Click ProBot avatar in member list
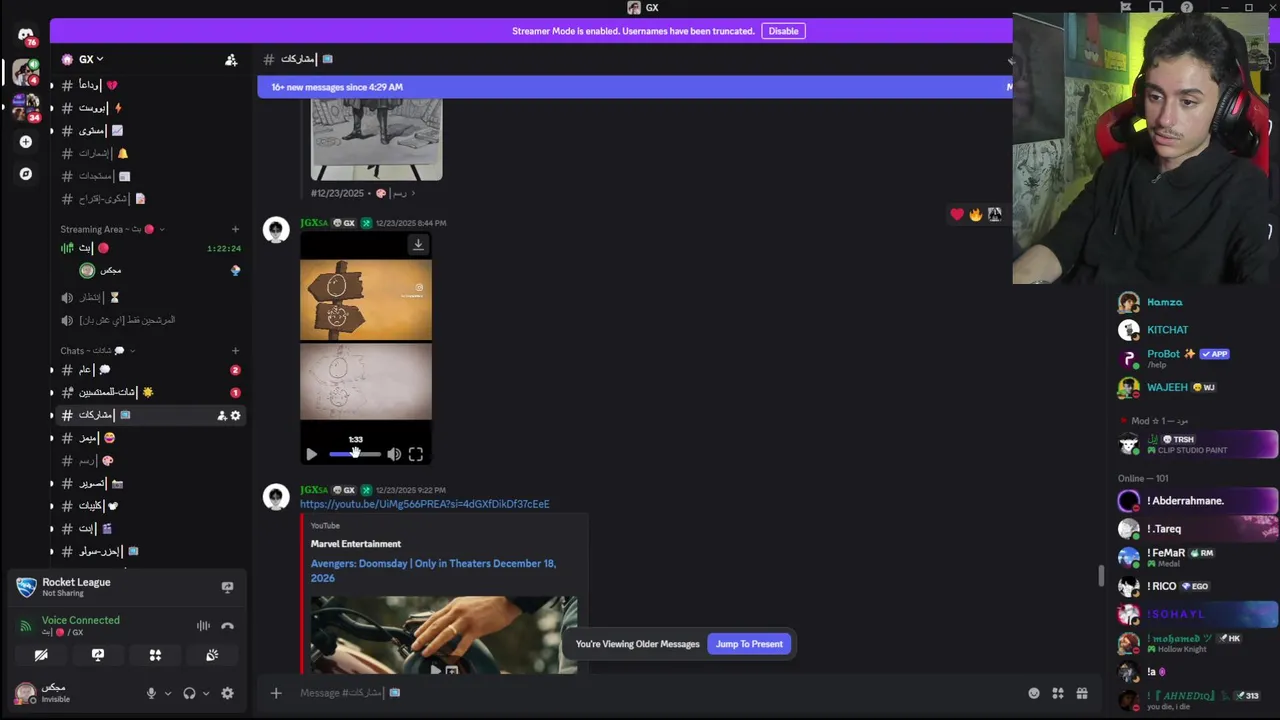The height and width of the screenshot is (720, 1280). 1129,358
